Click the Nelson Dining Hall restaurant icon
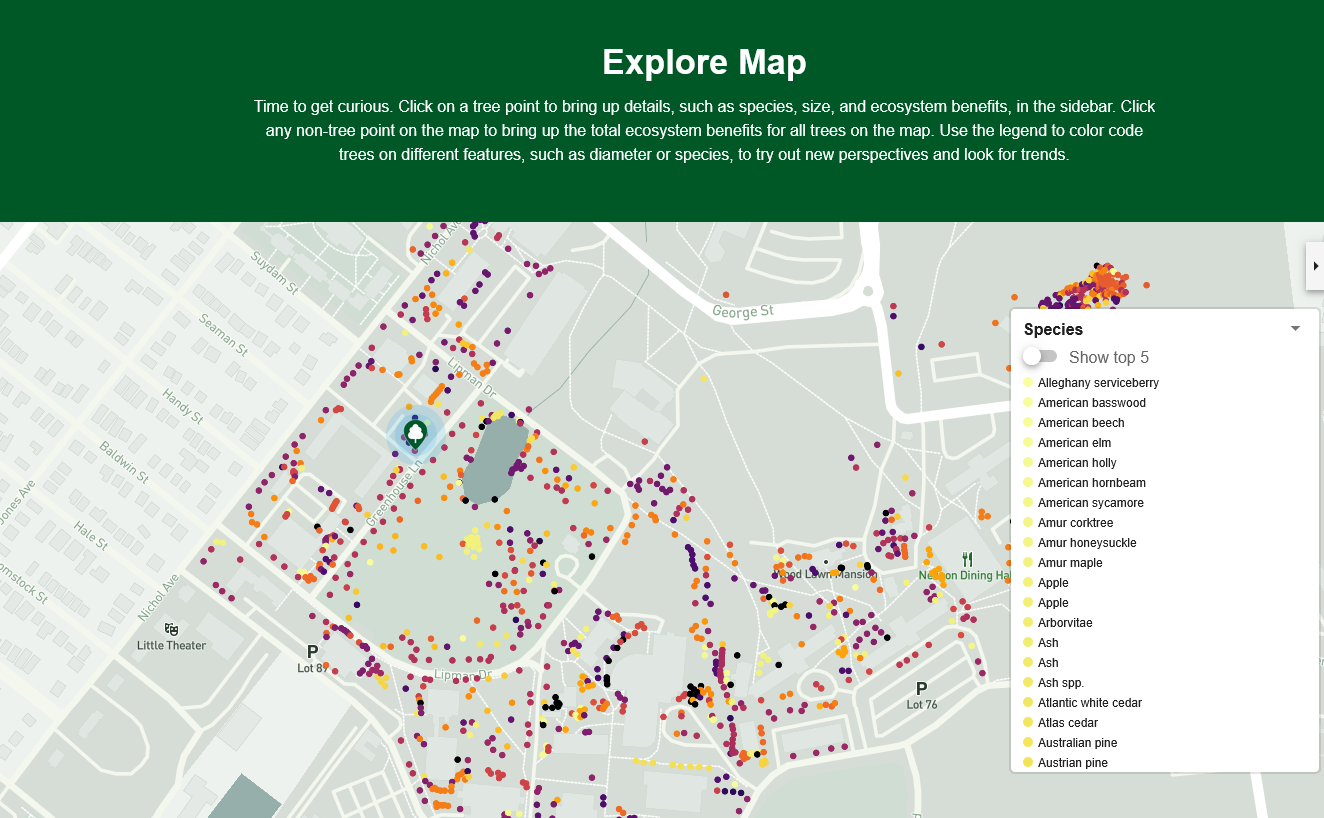The height and width of the screenshot is (818, 1324). click(x=967, y=560)
